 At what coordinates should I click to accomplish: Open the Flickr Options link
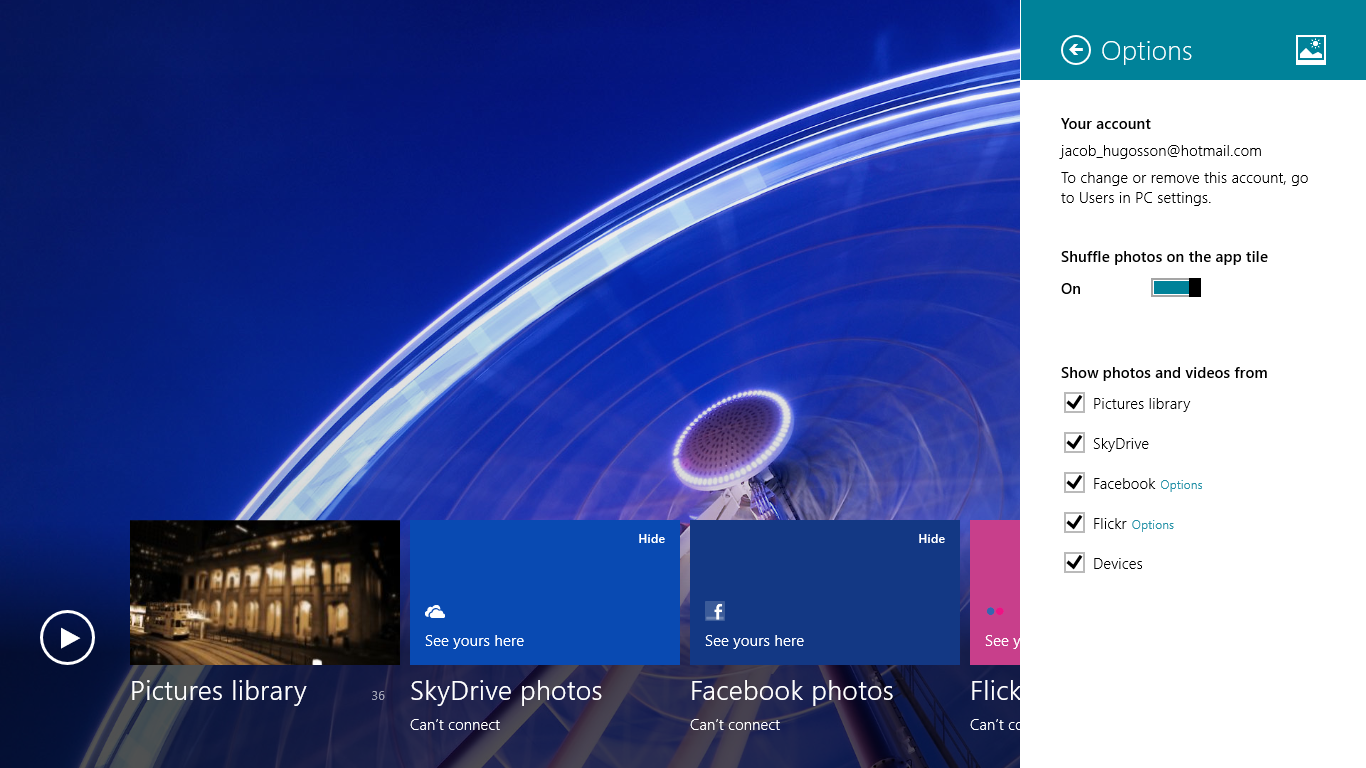click(1153, 525)
